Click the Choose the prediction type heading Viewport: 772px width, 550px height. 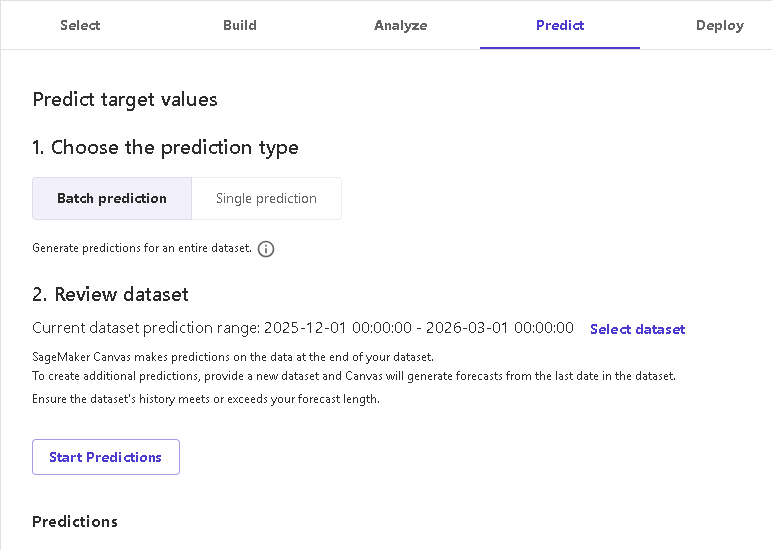[x=165, y=147]
